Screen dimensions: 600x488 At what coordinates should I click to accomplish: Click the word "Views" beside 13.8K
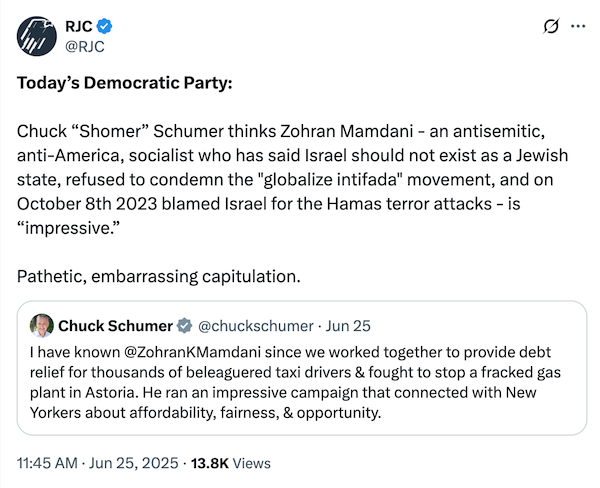tap(250, 463)
